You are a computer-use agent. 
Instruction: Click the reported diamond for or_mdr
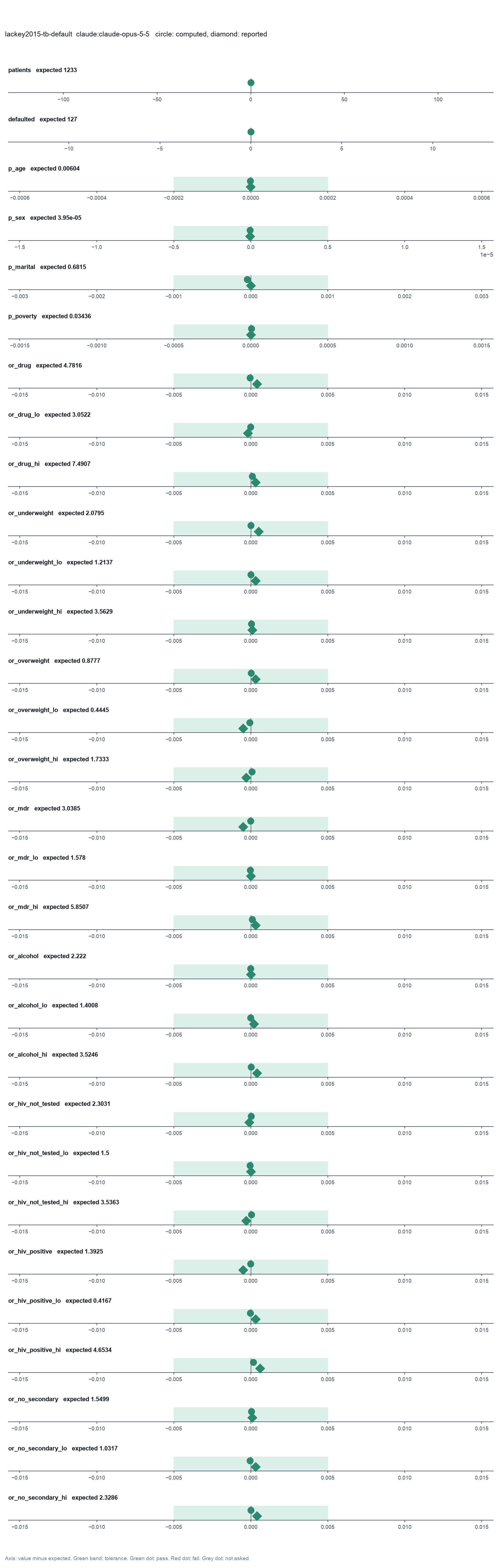tap(243, 827)
